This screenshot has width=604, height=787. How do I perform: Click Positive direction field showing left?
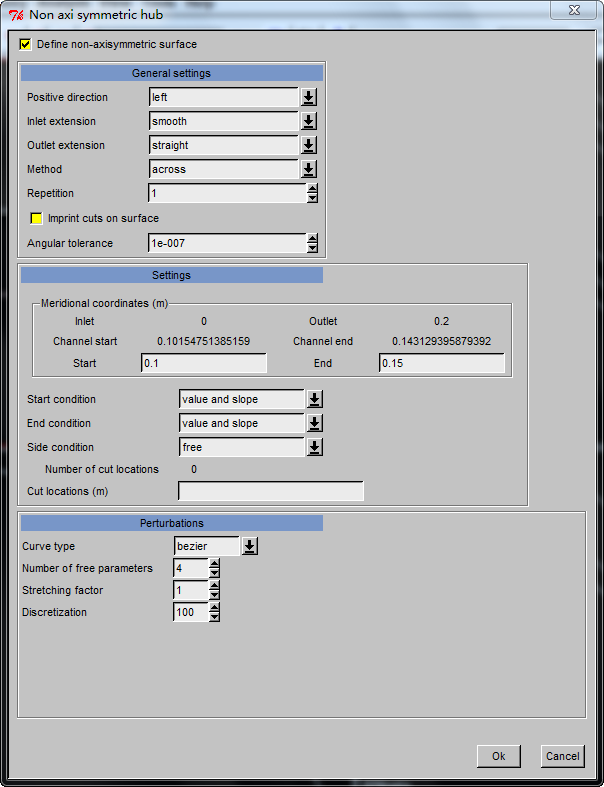pyautogui.click(x=224, y=97)
